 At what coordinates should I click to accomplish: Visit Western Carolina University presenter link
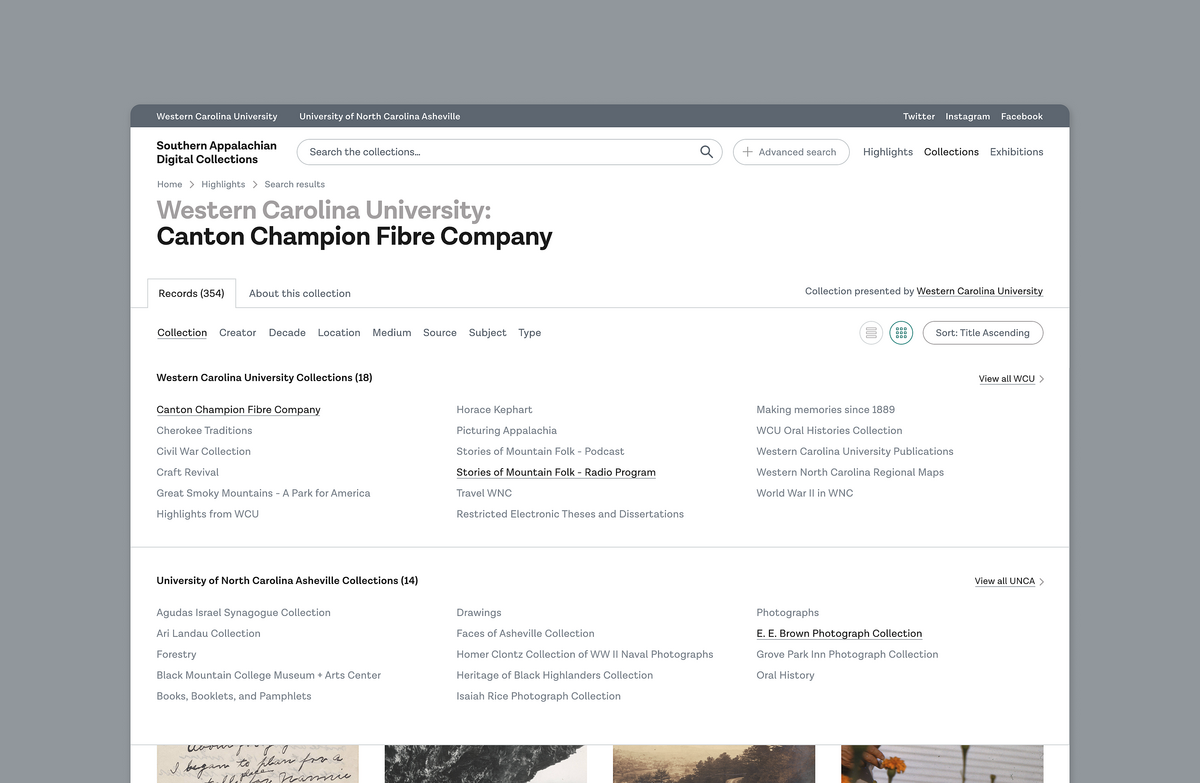pyautogui.click(x=979, y=291)
